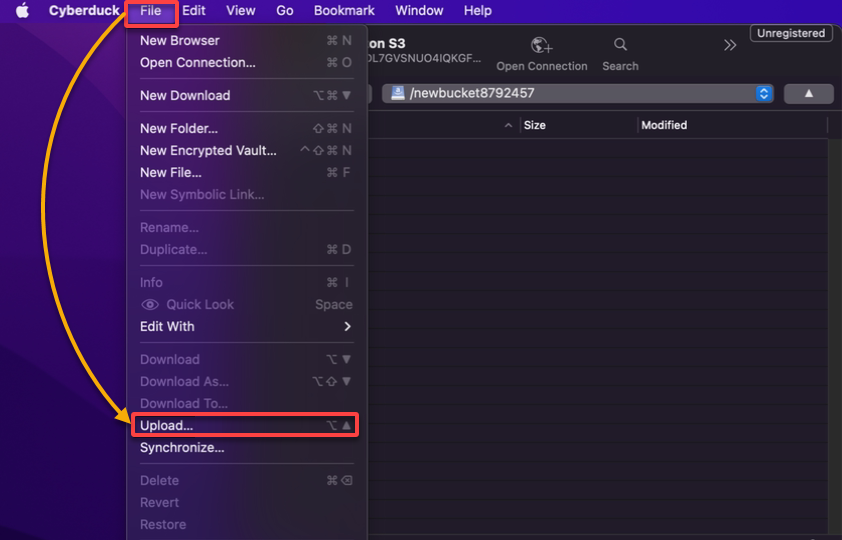This screenshot has height=540, width=842.
Task: Select New Folder... menu entry
Action: [x=246, y=128]
